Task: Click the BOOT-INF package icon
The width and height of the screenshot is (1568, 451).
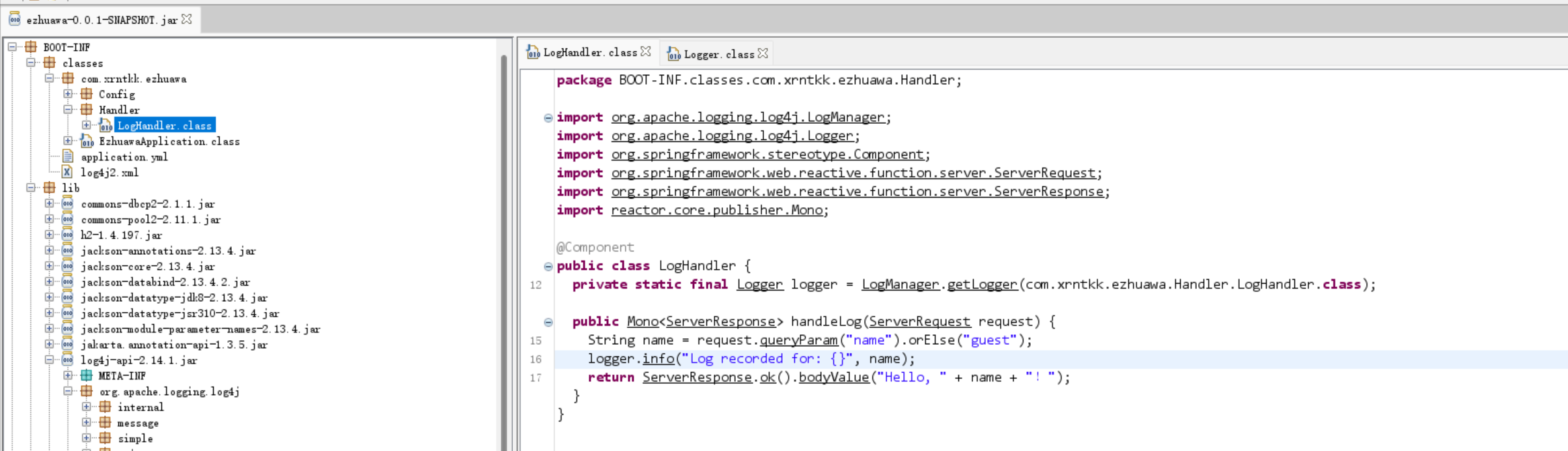Action: [31, 47]
